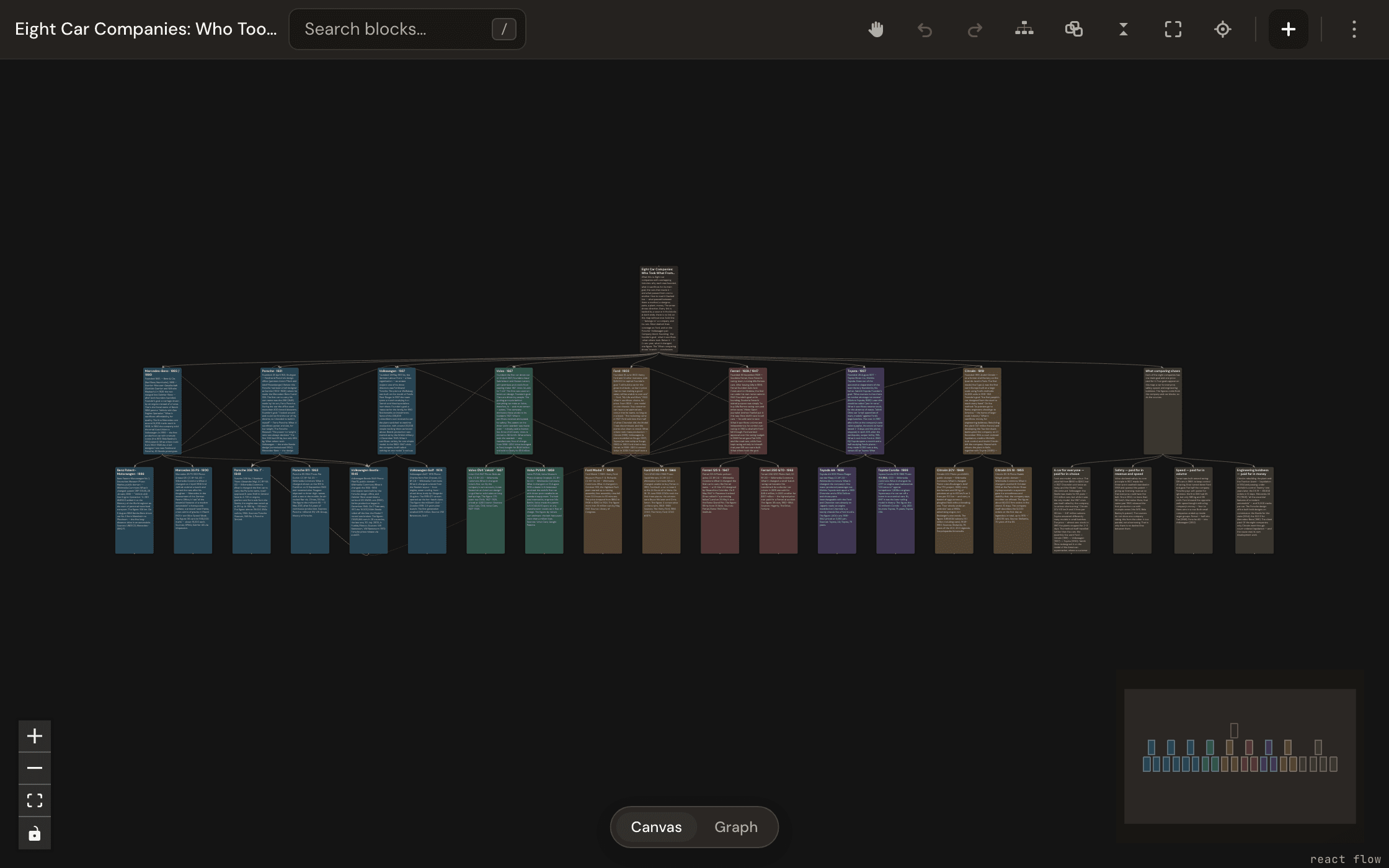Select the Volvo PV544 1959 block
The height and width of the screenshot is (868, 1389).
544,510
